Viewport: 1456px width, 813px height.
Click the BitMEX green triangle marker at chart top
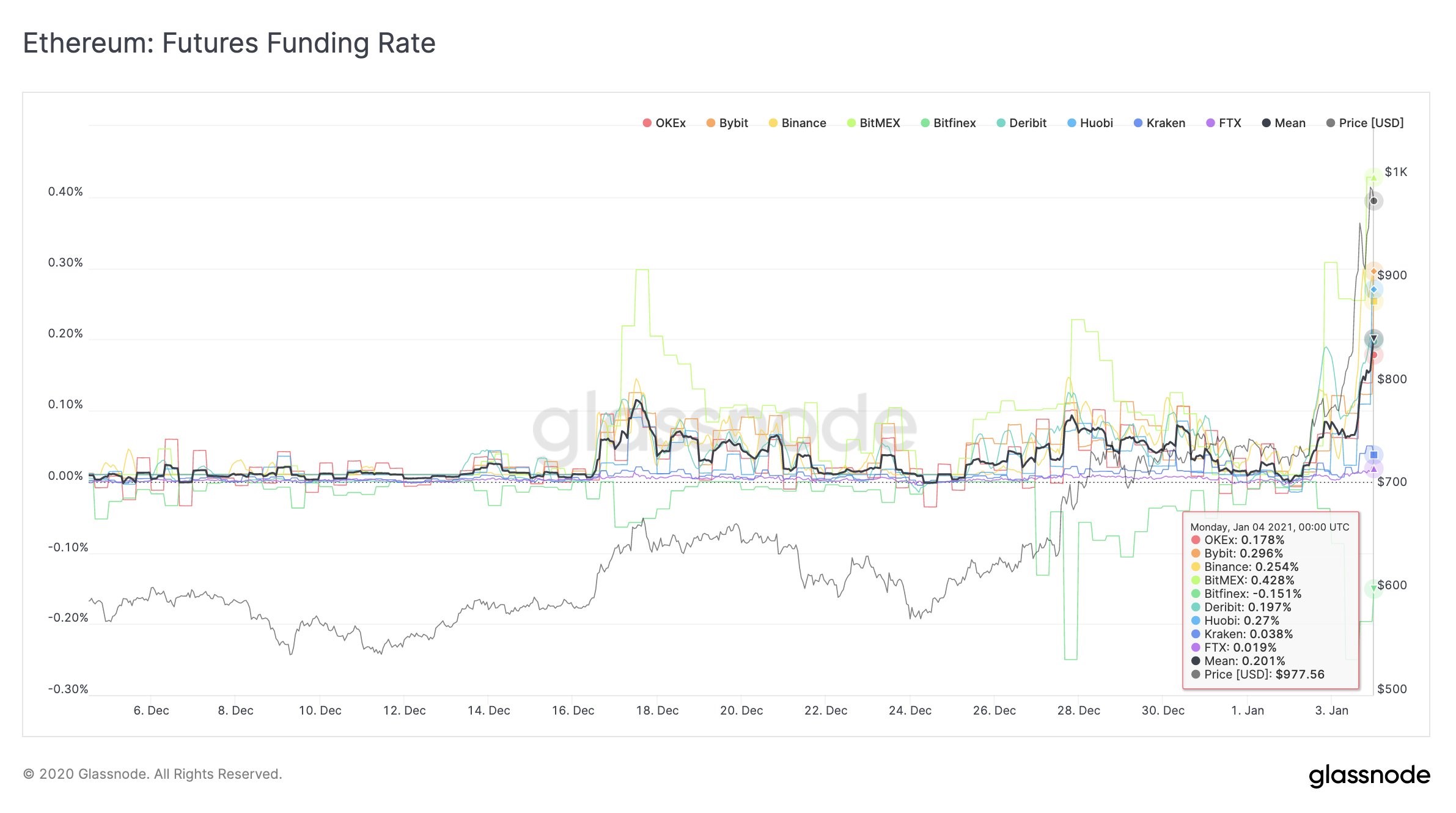[x=1373, y=178]
